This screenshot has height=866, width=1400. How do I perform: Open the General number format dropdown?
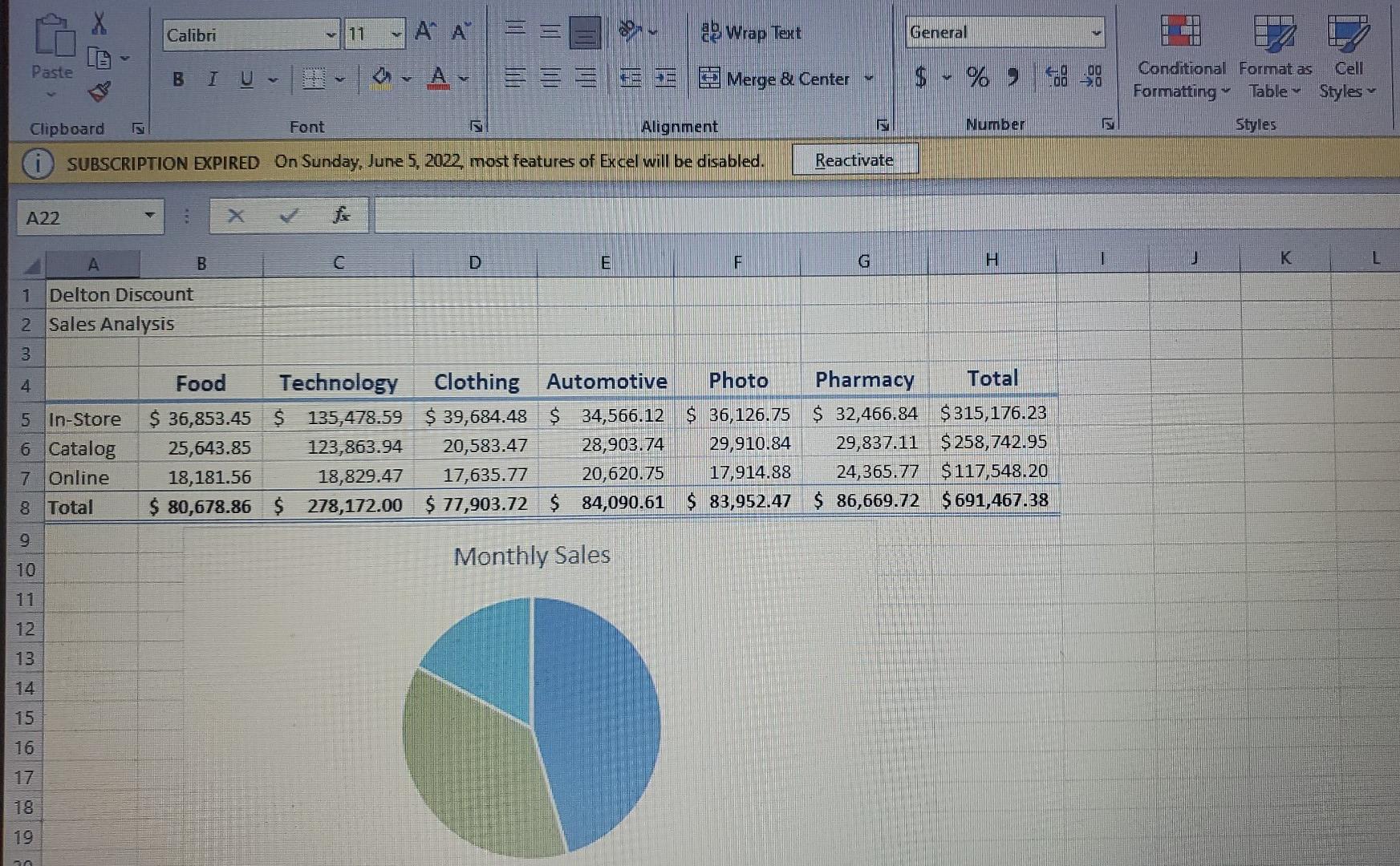(1097, 32)
